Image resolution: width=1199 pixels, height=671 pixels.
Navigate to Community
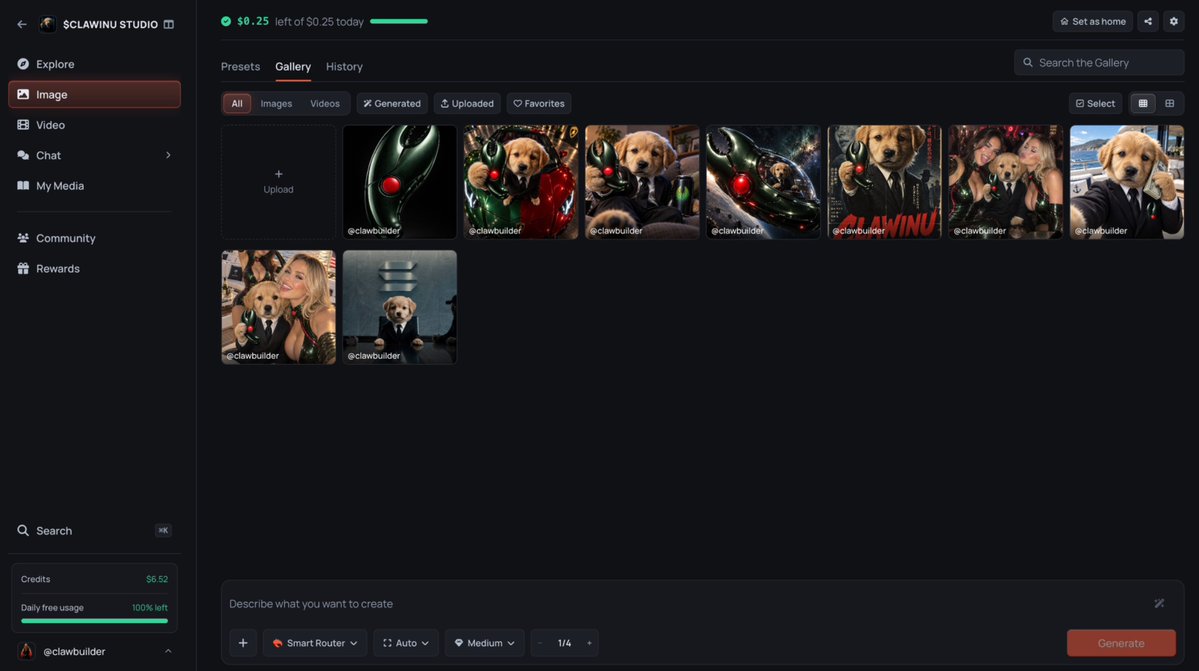(x=94, y=238)
